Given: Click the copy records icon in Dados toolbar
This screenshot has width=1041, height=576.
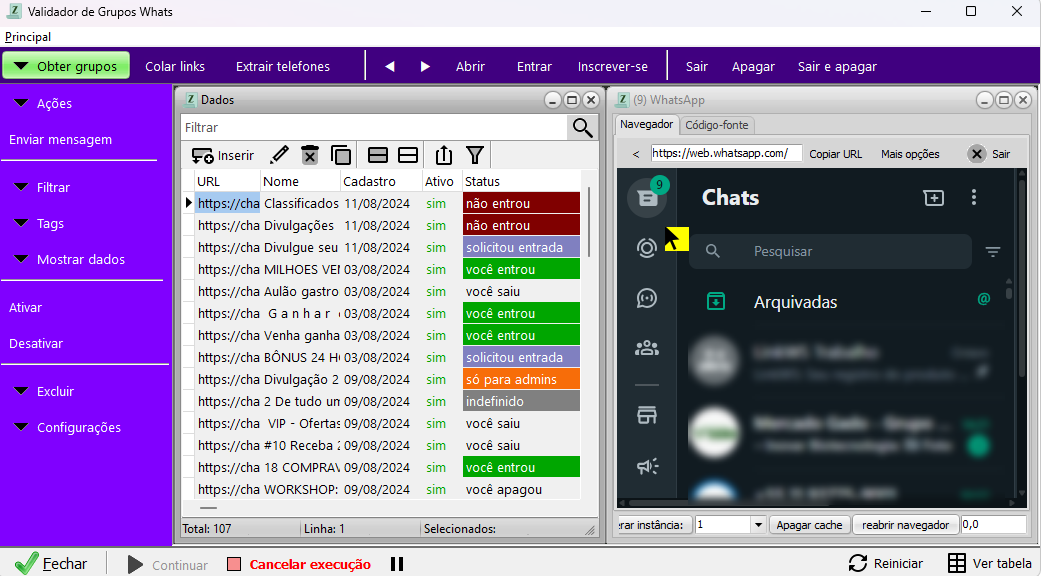Looking at the screenshot, I should click(341, 155).
